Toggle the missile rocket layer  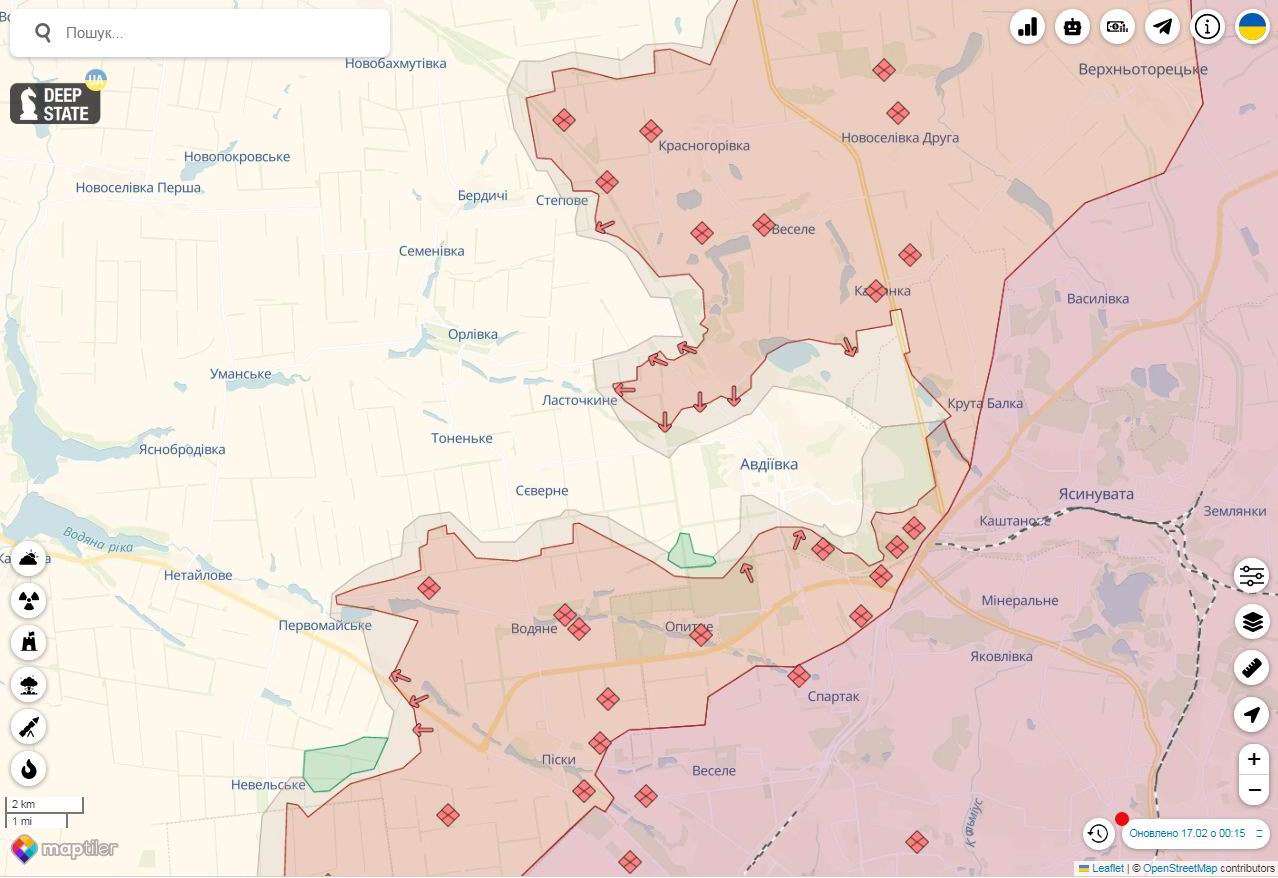click(x=29, y=727)
